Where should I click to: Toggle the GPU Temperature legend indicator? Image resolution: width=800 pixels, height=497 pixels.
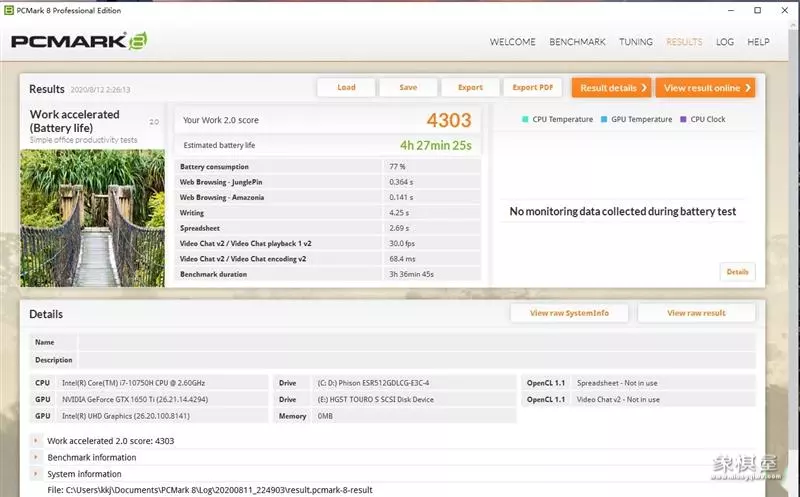604,120
